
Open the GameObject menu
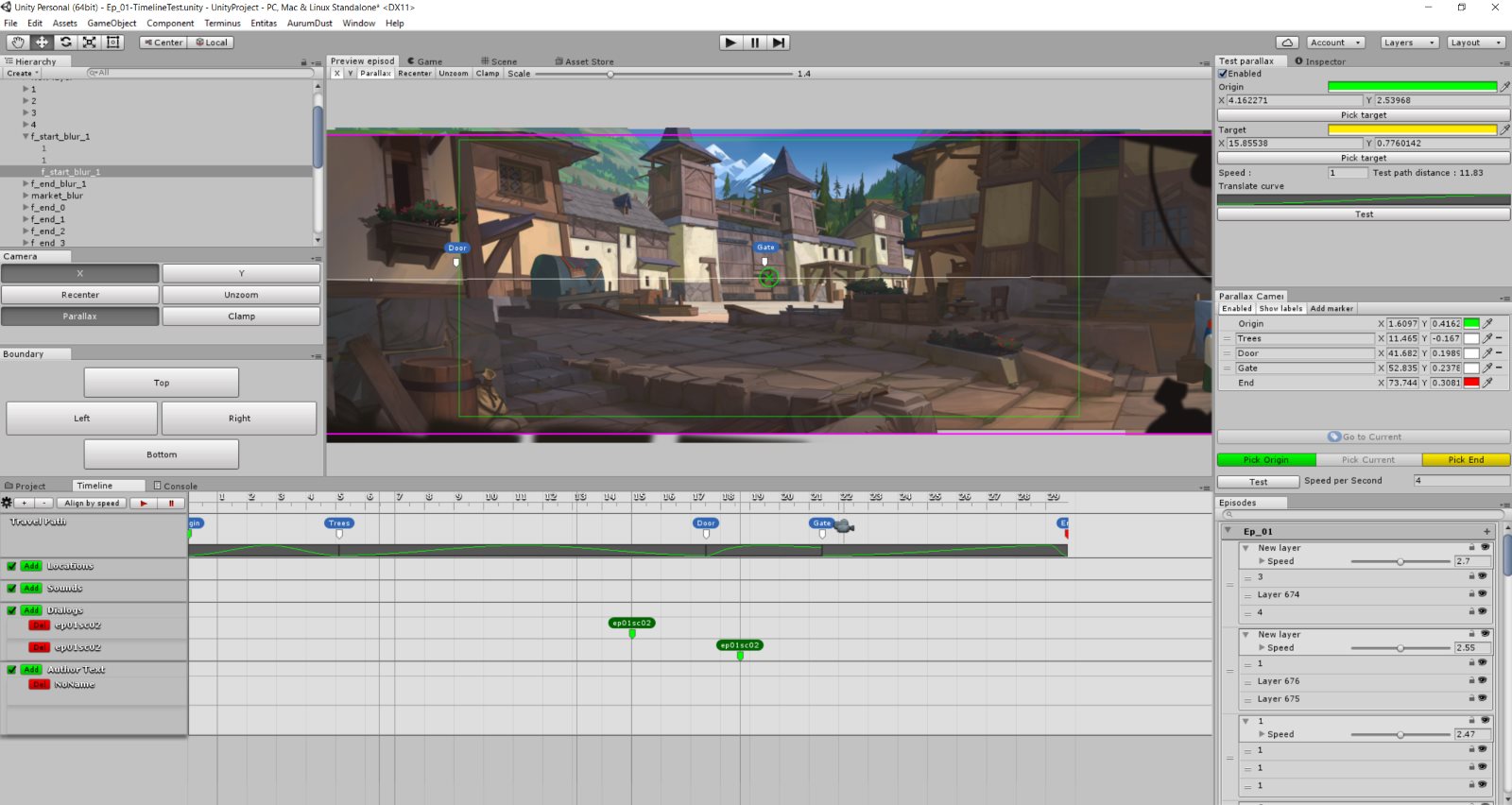[112, 24]
